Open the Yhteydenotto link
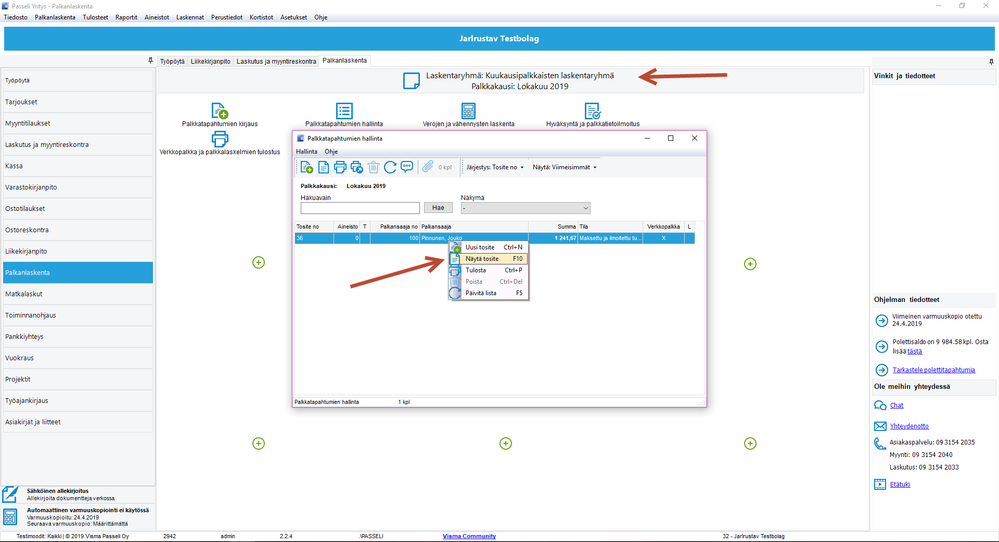The height and width of the screenshot is (542, 999). 909,426
